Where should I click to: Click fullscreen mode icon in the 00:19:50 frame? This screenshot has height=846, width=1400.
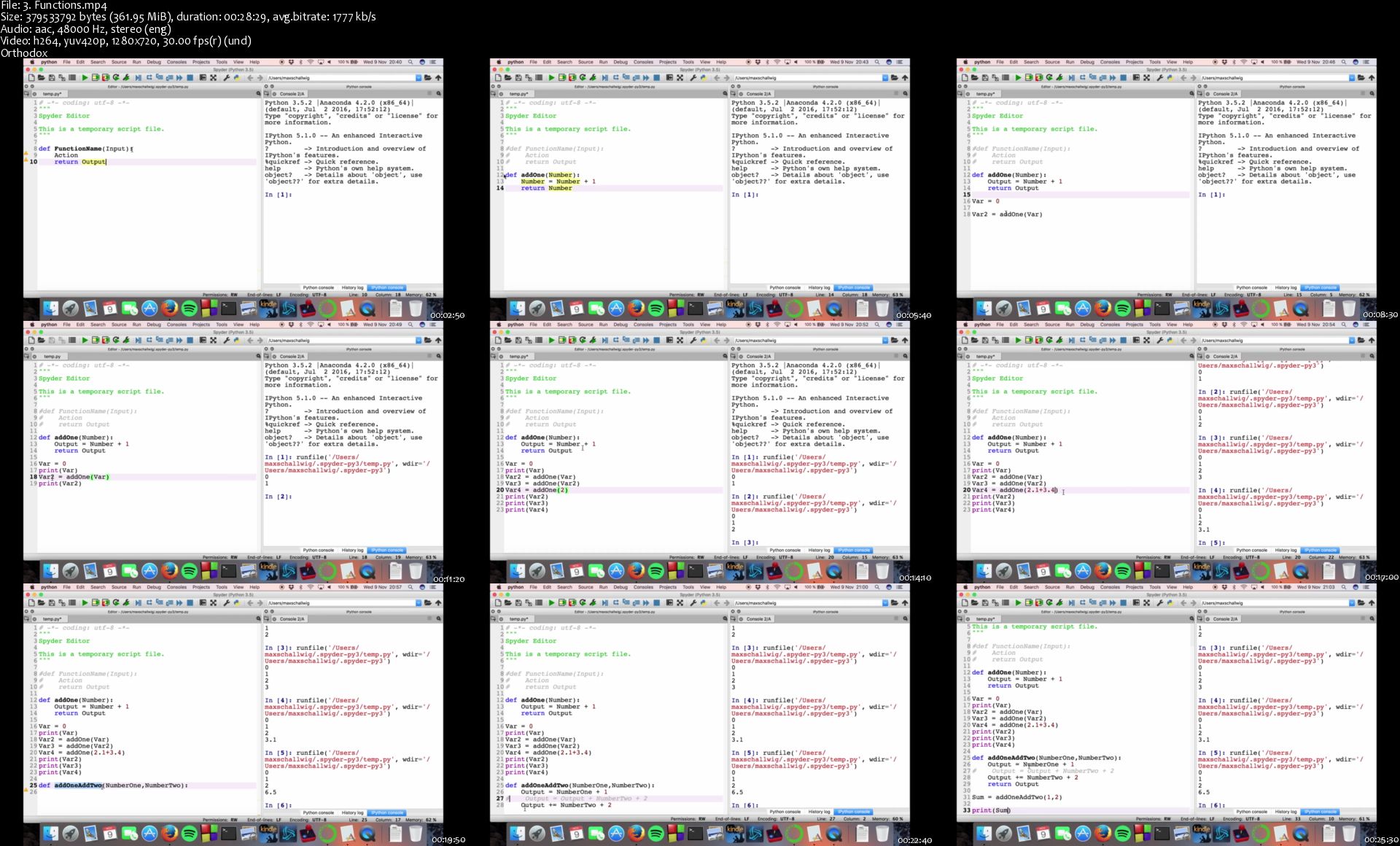tap(213, 602)
